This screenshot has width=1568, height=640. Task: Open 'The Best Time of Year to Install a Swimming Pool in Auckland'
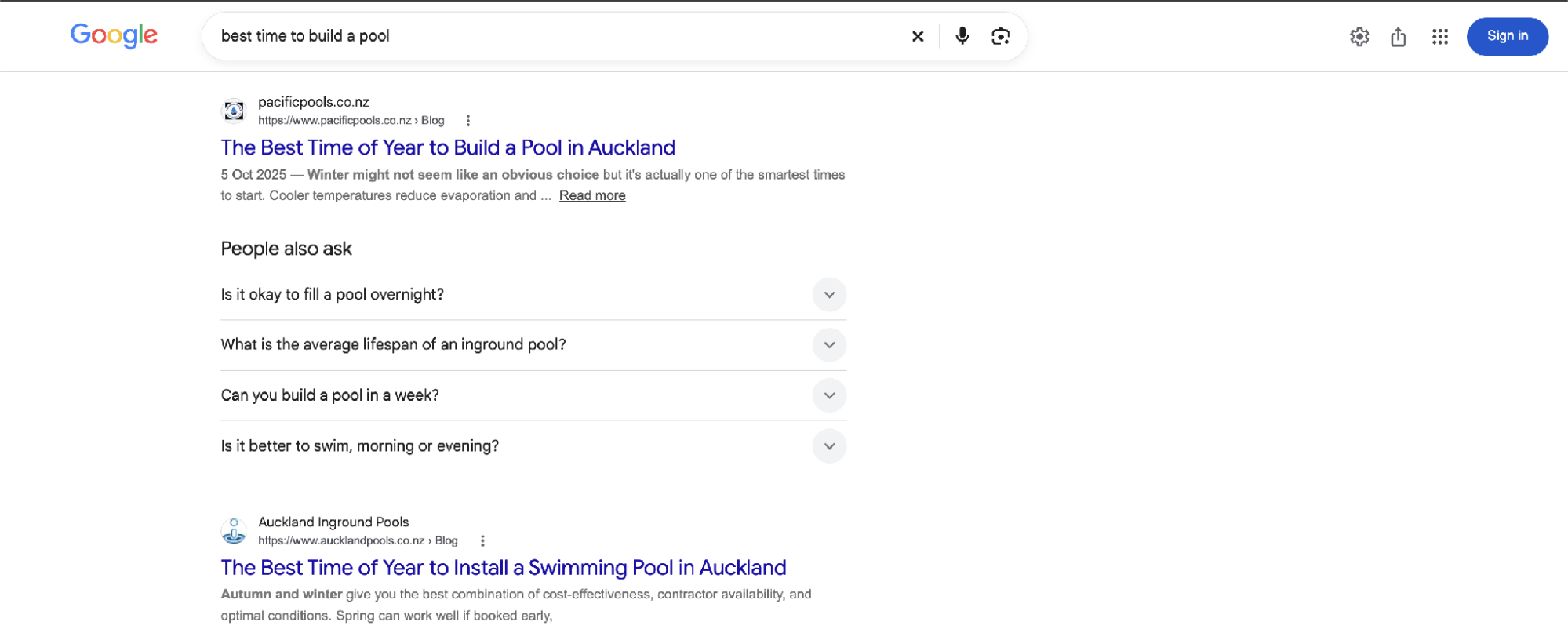504,567
